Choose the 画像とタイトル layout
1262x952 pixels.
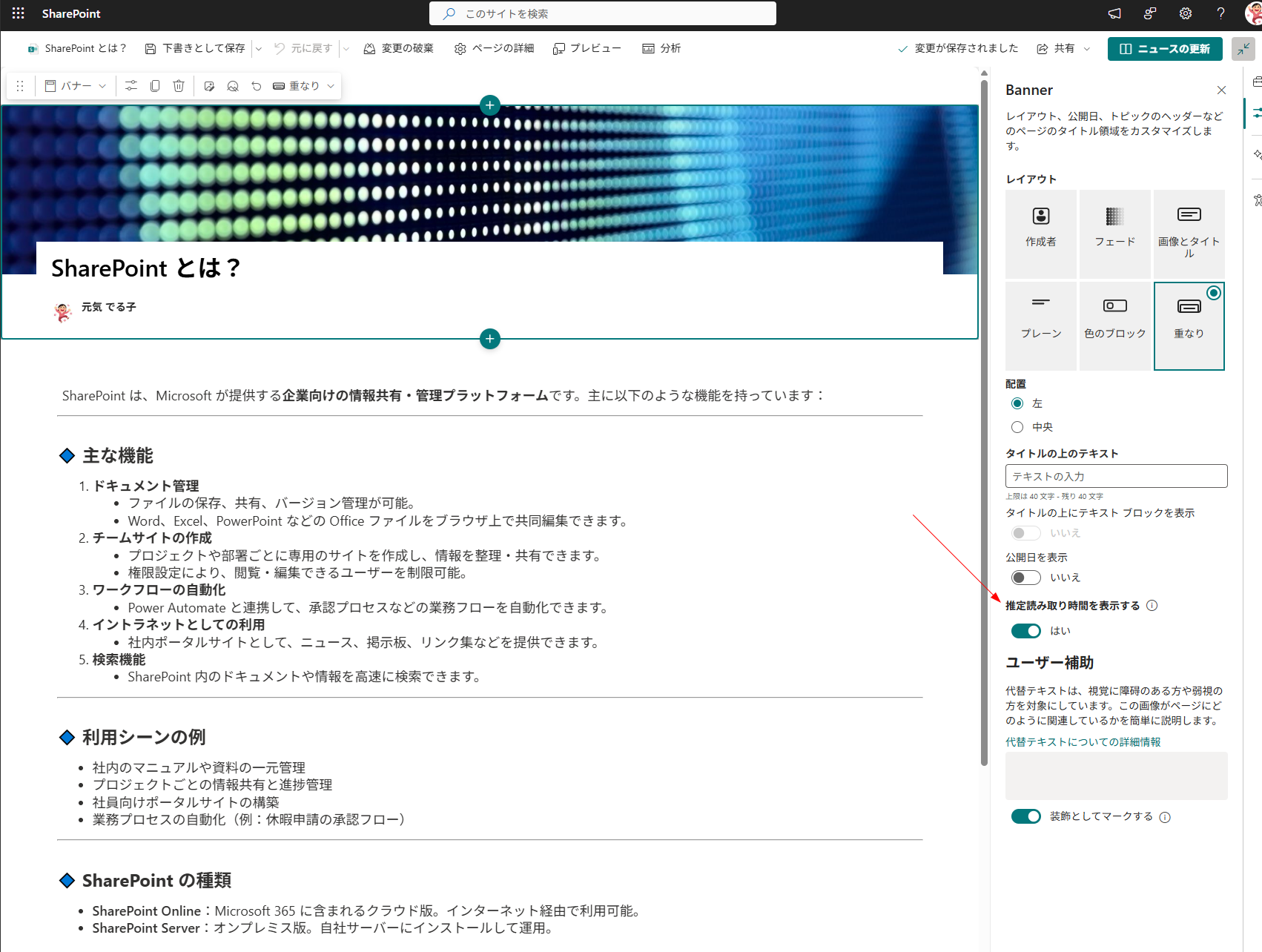(1189, 234)
